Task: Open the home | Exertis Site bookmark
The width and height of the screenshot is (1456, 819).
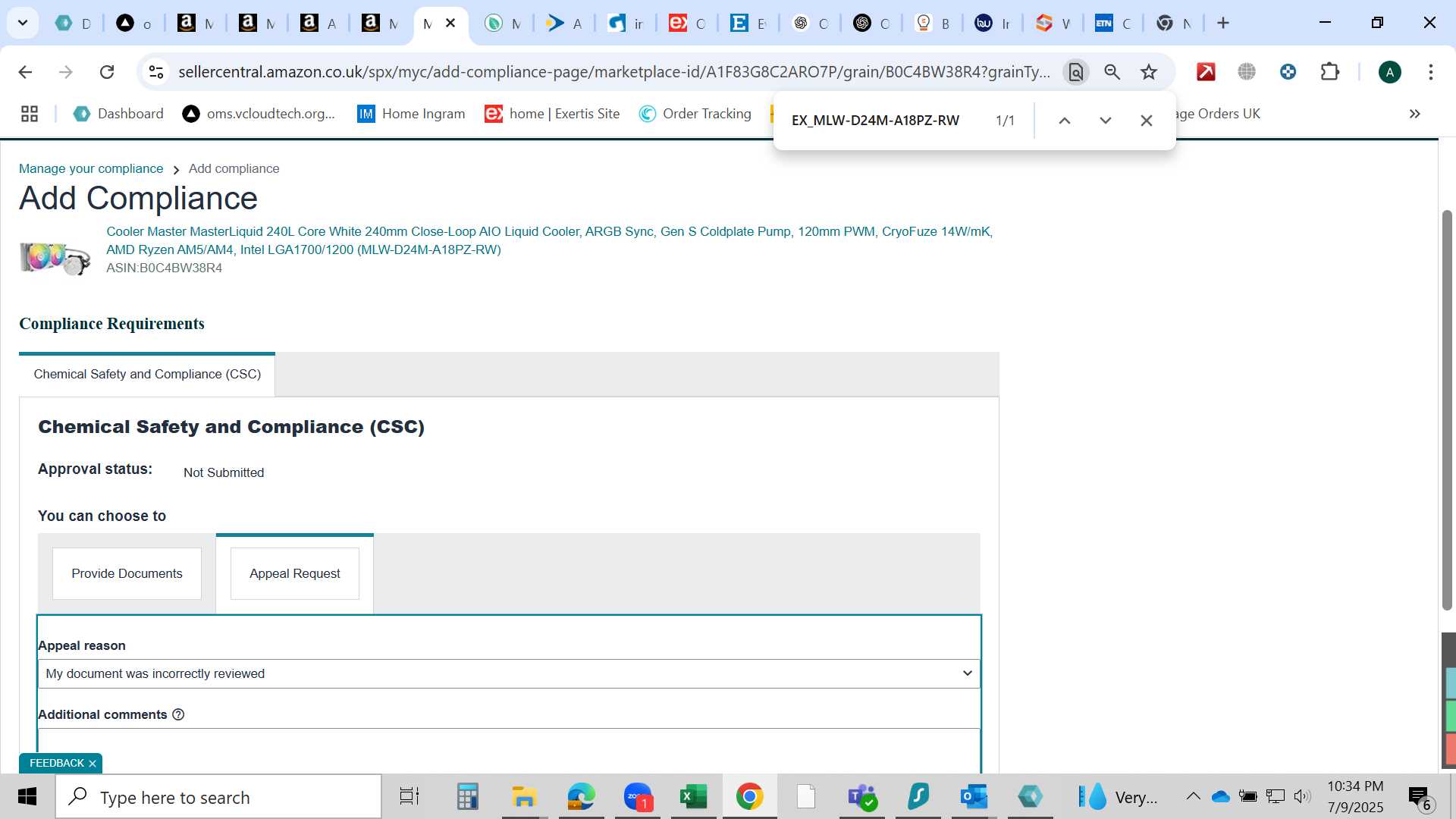Action: point(552,114)
